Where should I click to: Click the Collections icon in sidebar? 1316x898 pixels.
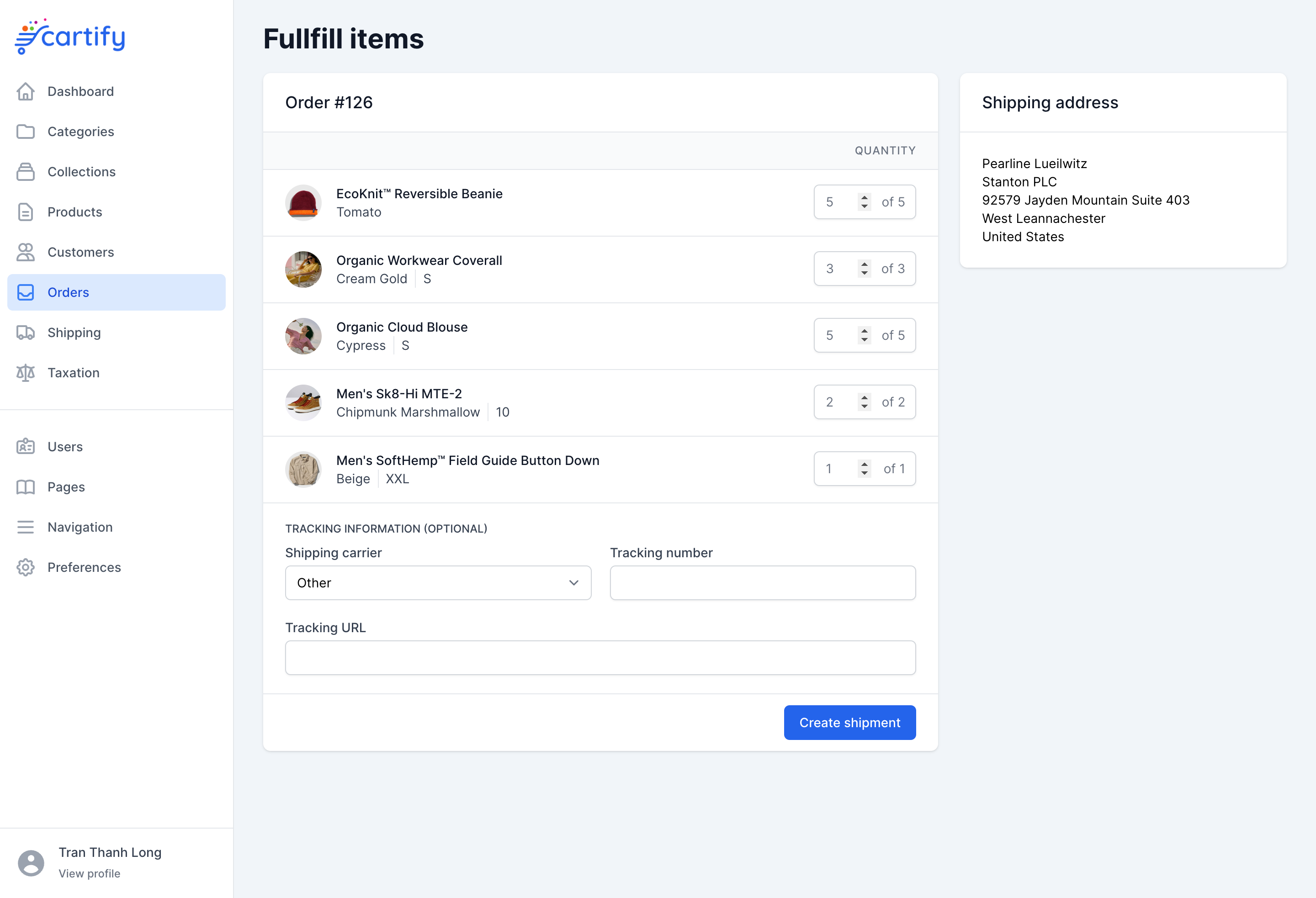pyautogui.click(x=26, y=172)
